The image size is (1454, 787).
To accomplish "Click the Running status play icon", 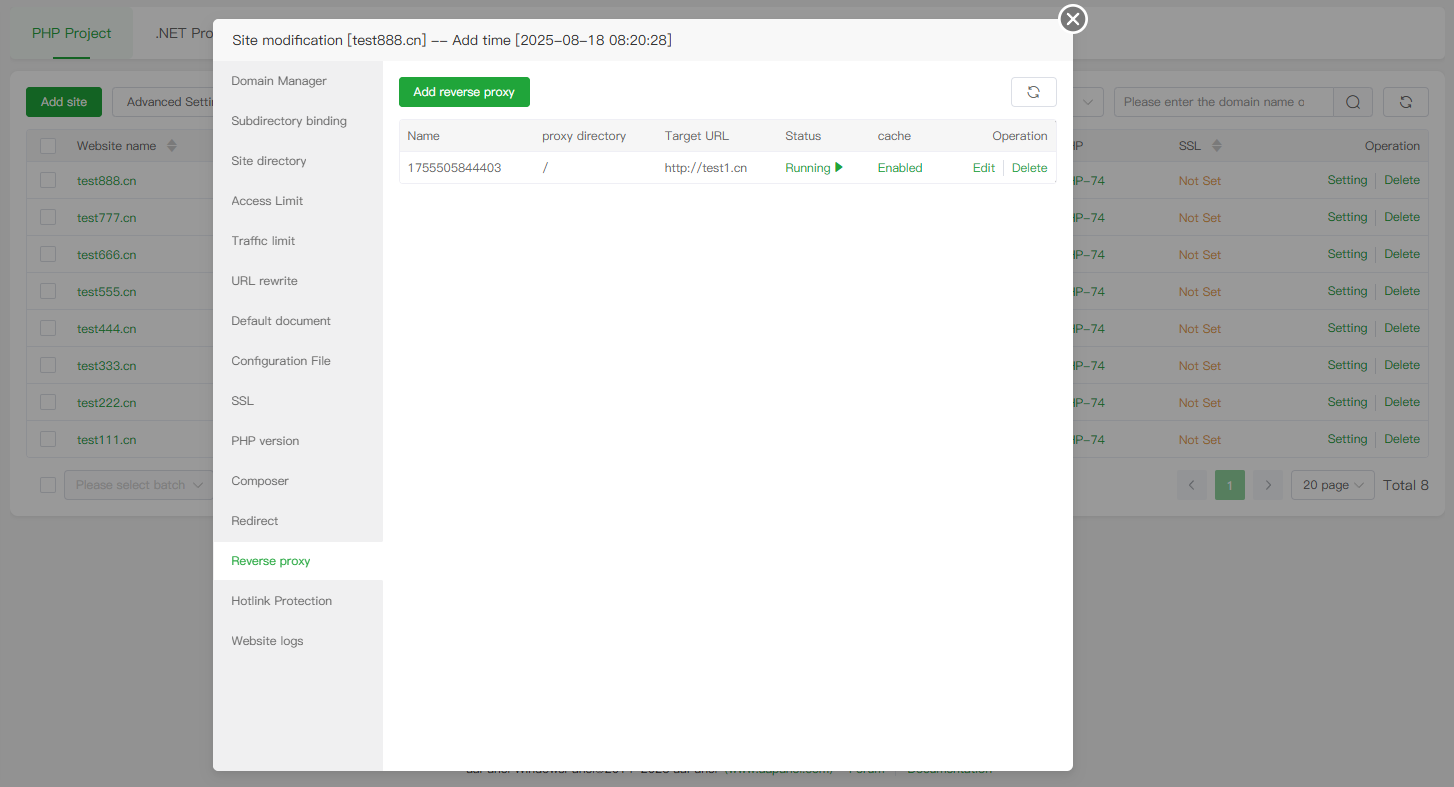I will pyautogui.click(x=839, y=168).
